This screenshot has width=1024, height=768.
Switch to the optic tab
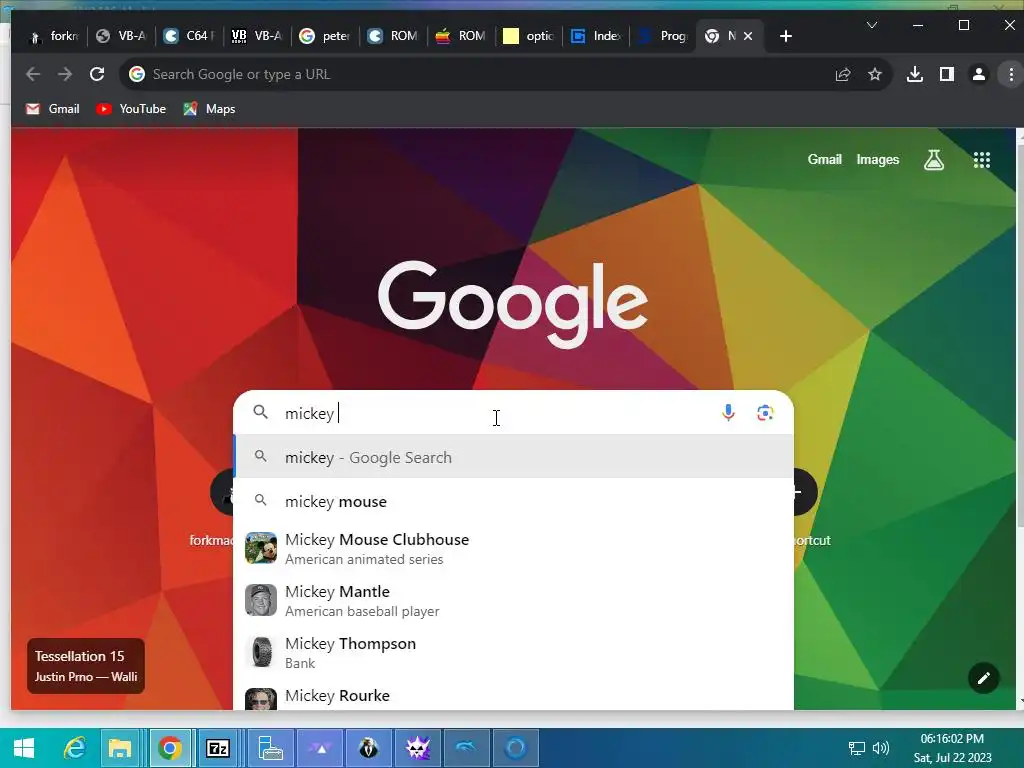point(528,36)
